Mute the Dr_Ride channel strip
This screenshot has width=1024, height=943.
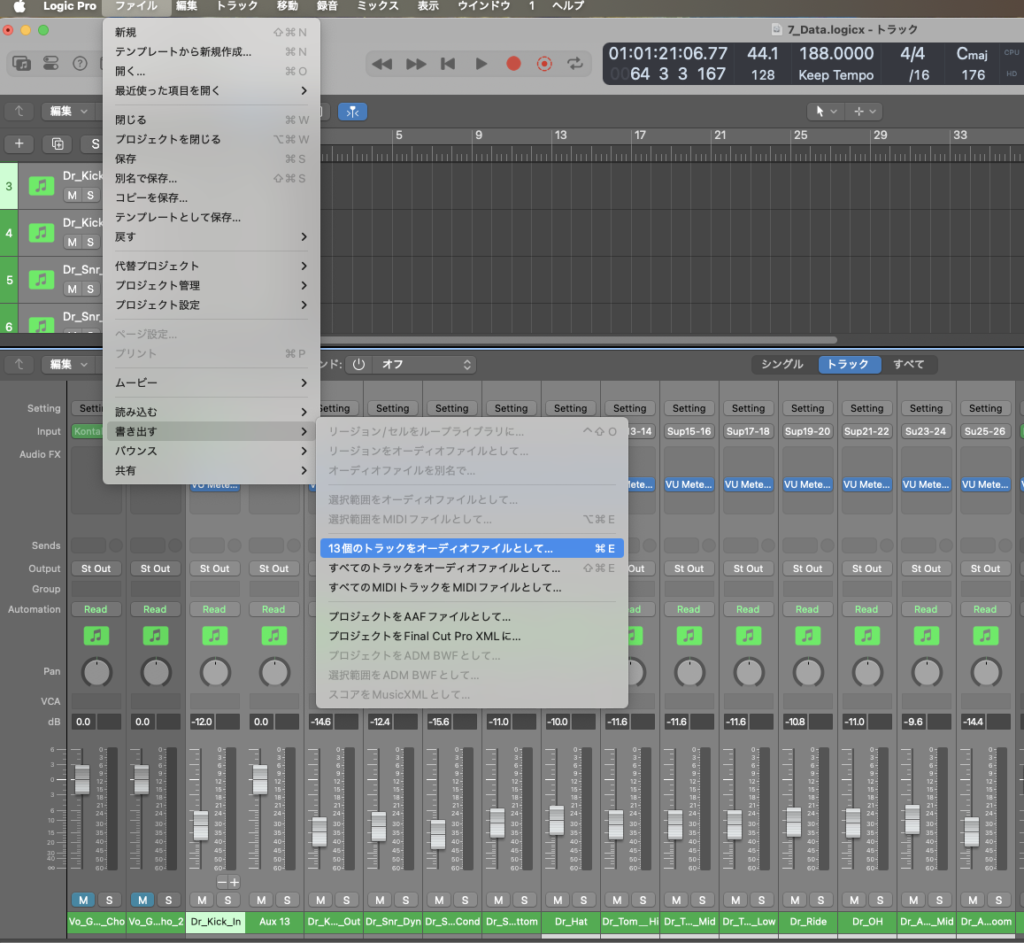click(795, 901)
